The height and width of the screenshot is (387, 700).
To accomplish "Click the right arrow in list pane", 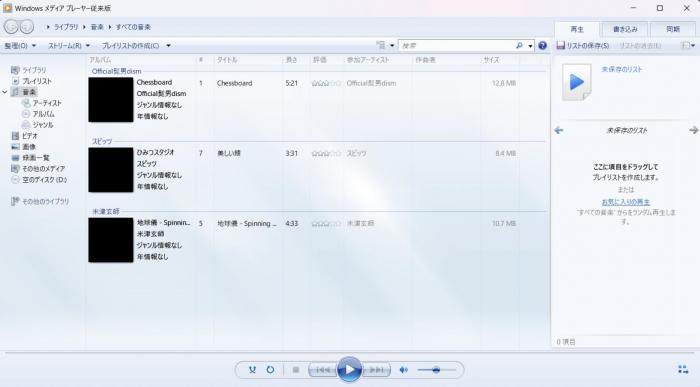I will tap(693, 130).
